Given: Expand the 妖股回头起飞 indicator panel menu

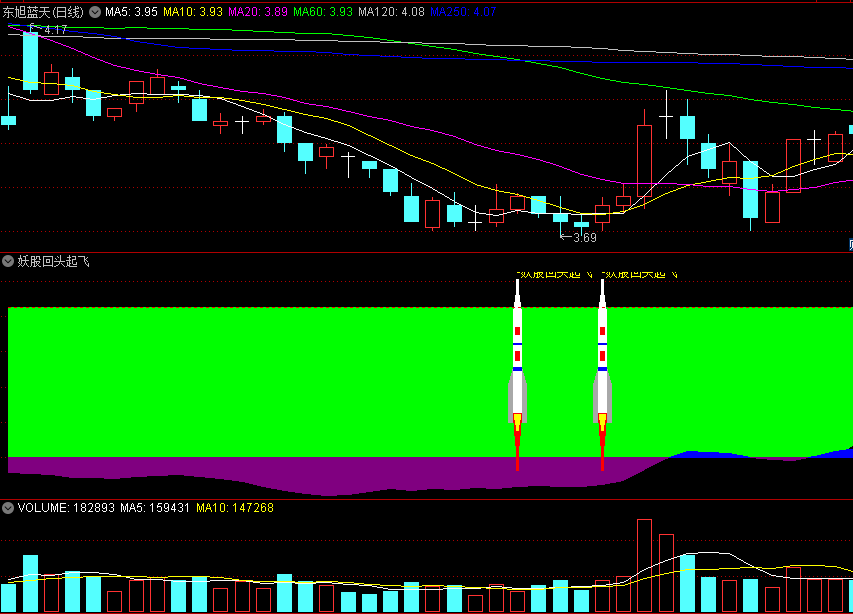Looking at the screenshot, I should 8,262.
